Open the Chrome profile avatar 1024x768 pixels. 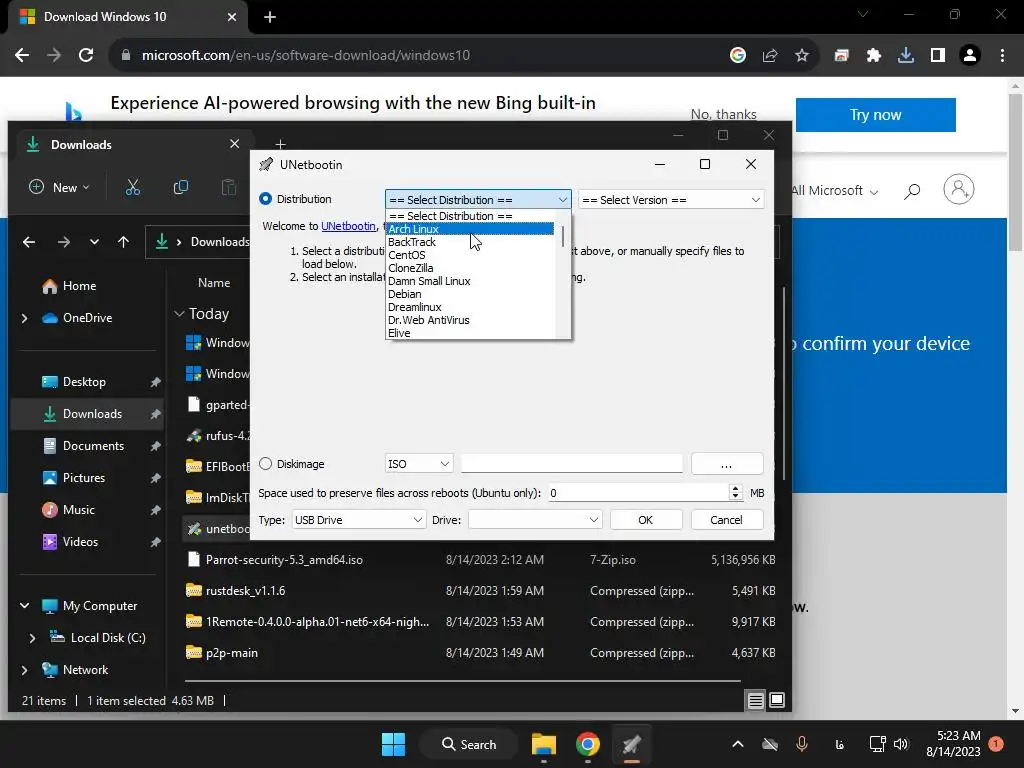pos(970,55)
